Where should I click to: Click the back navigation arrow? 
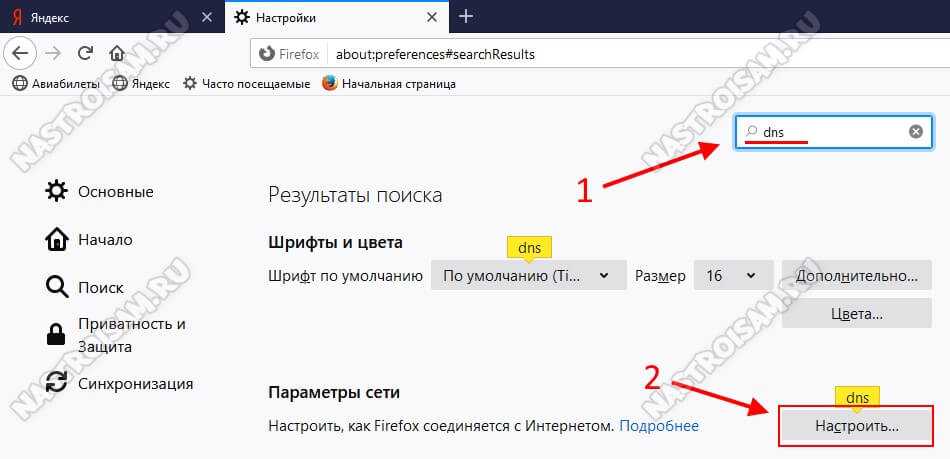22,53
